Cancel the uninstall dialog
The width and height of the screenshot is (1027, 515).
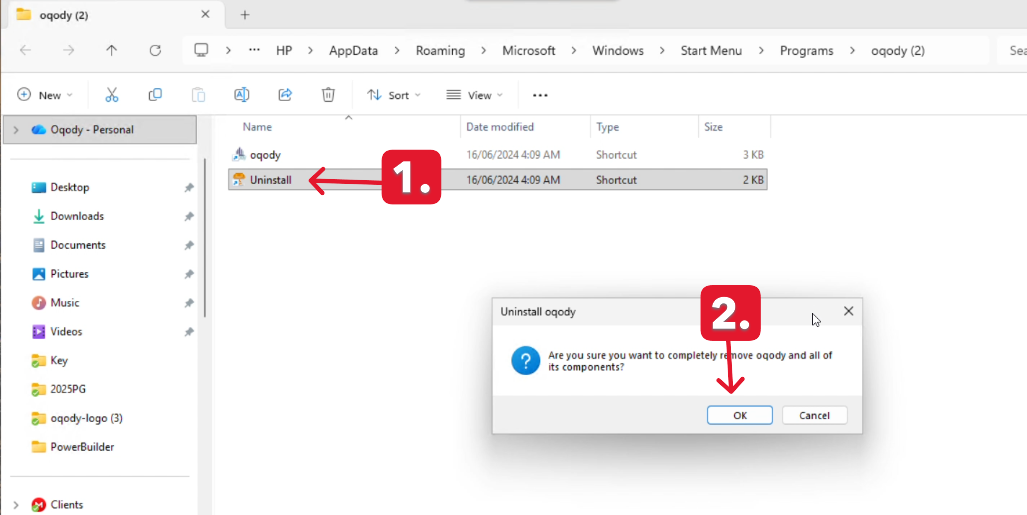tap(814, 415)
